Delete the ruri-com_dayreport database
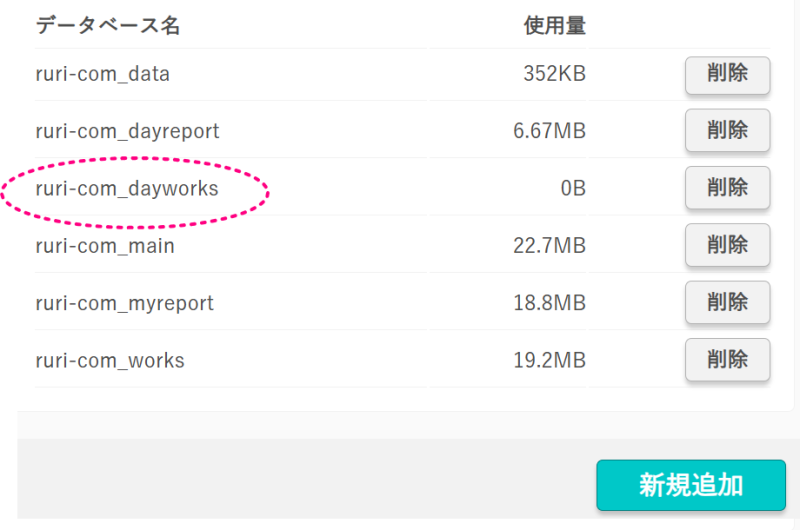The height and width of the screenshot is (530, 800). point(727,130)
